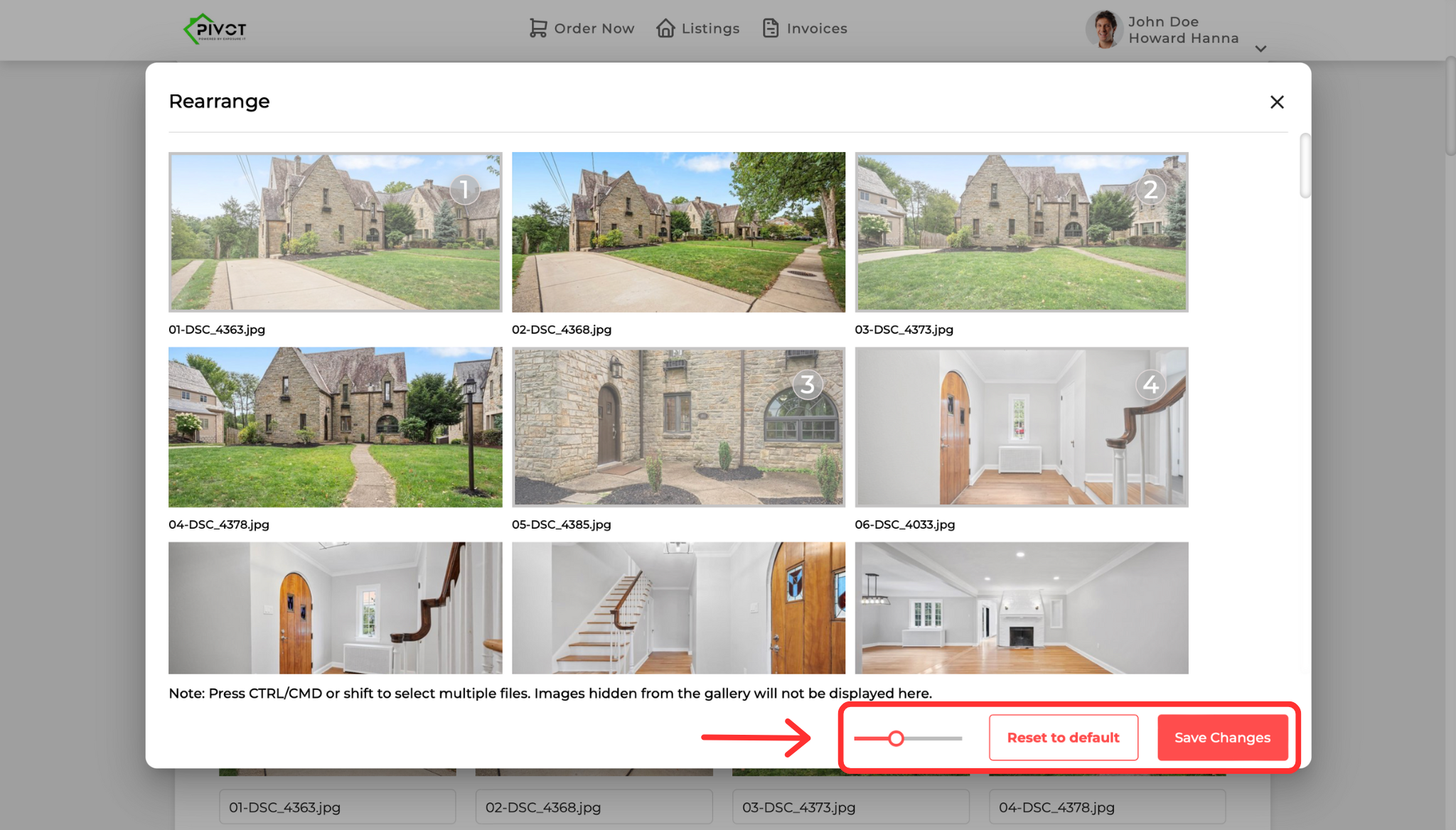Click selection badge number 3

(x=808, y=384)
